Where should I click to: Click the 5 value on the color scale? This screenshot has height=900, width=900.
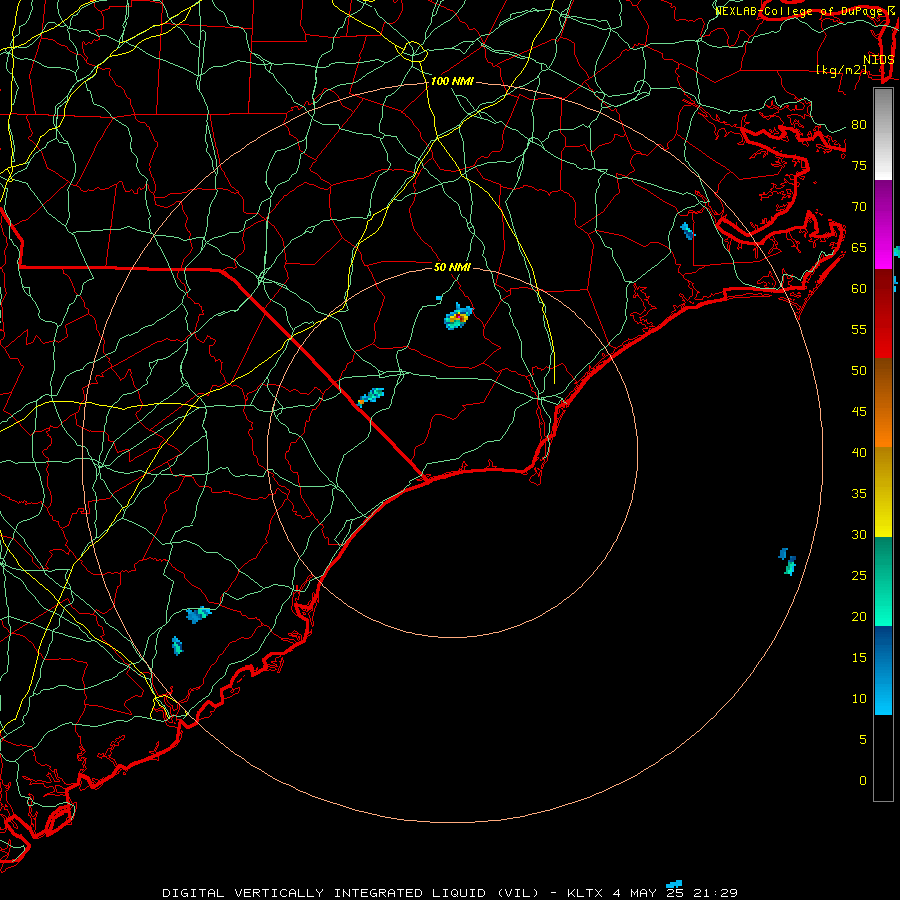coord(863,739)
